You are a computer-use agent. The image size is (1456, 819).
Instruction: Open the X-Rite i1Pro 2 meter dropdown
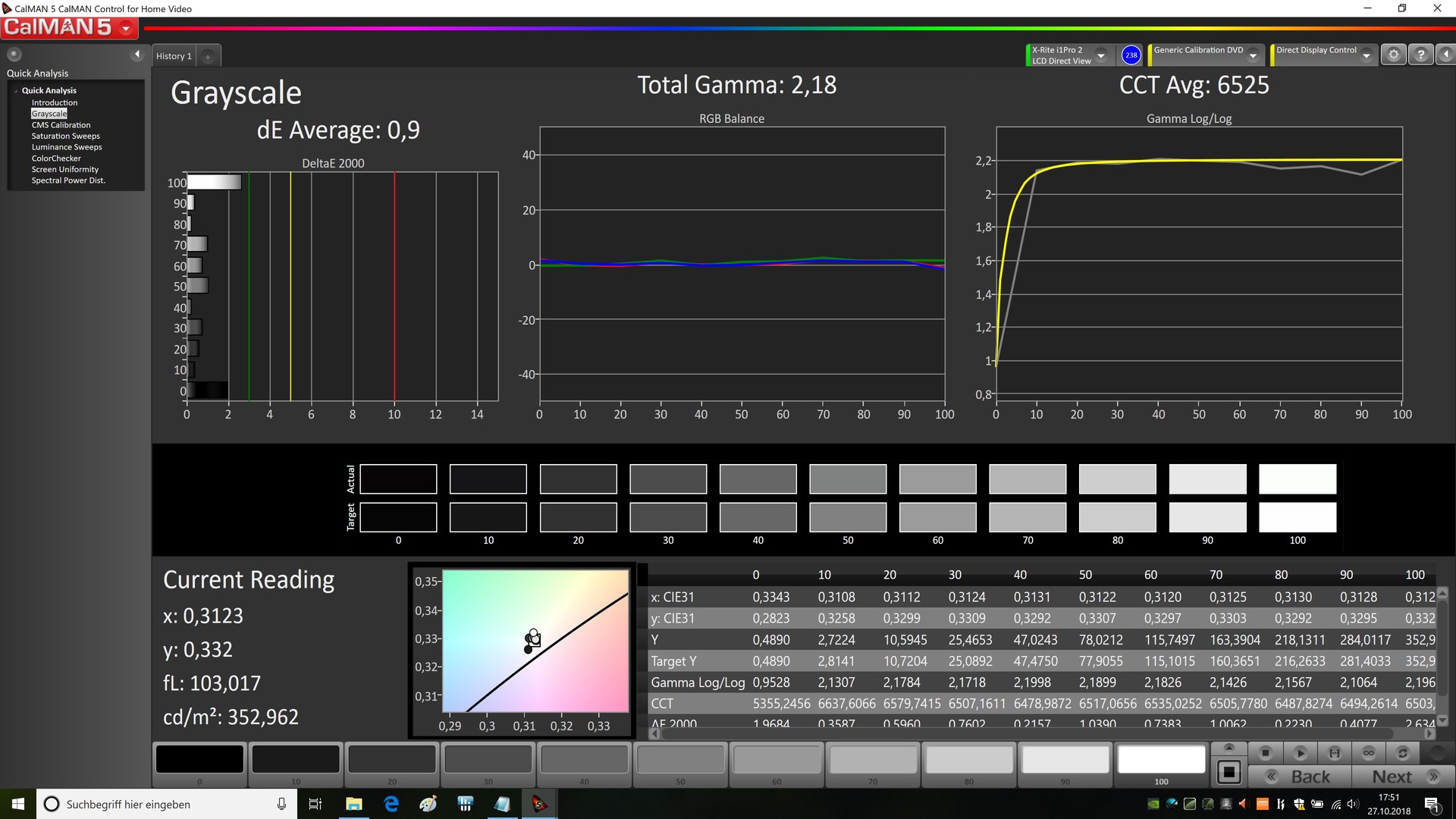coord(1101,55)
